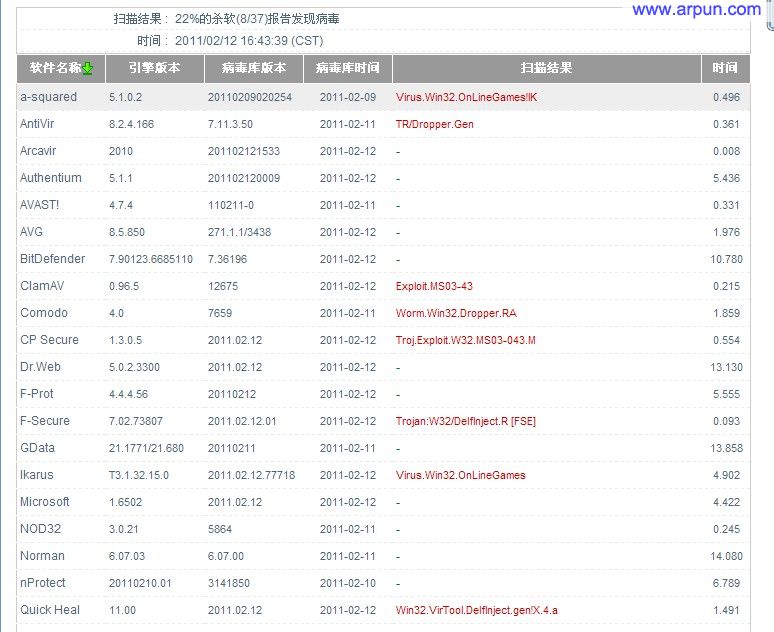Select the Comodo software name
774x632 pixels.
[x=44, y=313]
